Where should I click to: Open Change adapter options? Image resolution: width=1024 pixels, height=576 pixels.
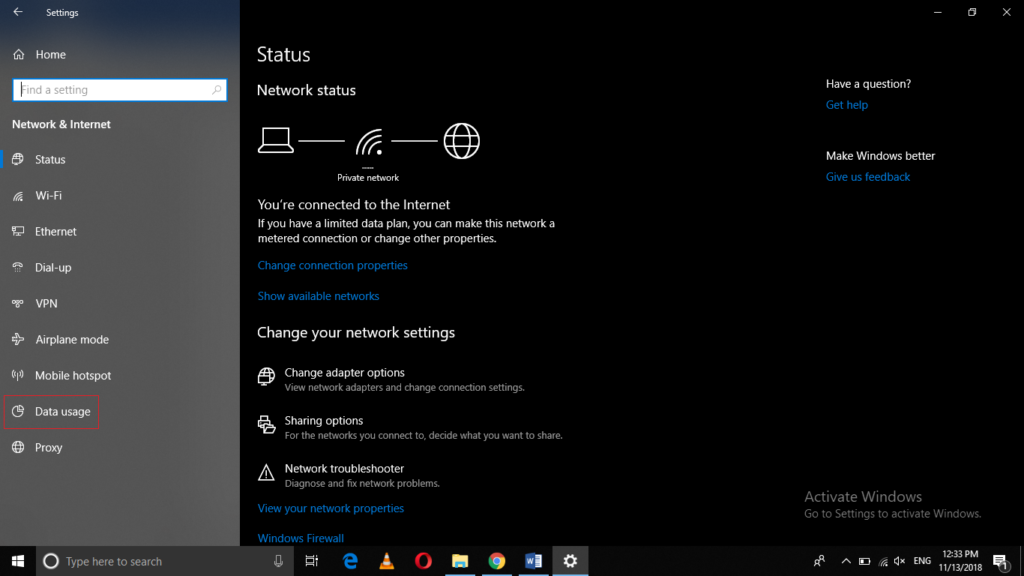click(344, 373)
